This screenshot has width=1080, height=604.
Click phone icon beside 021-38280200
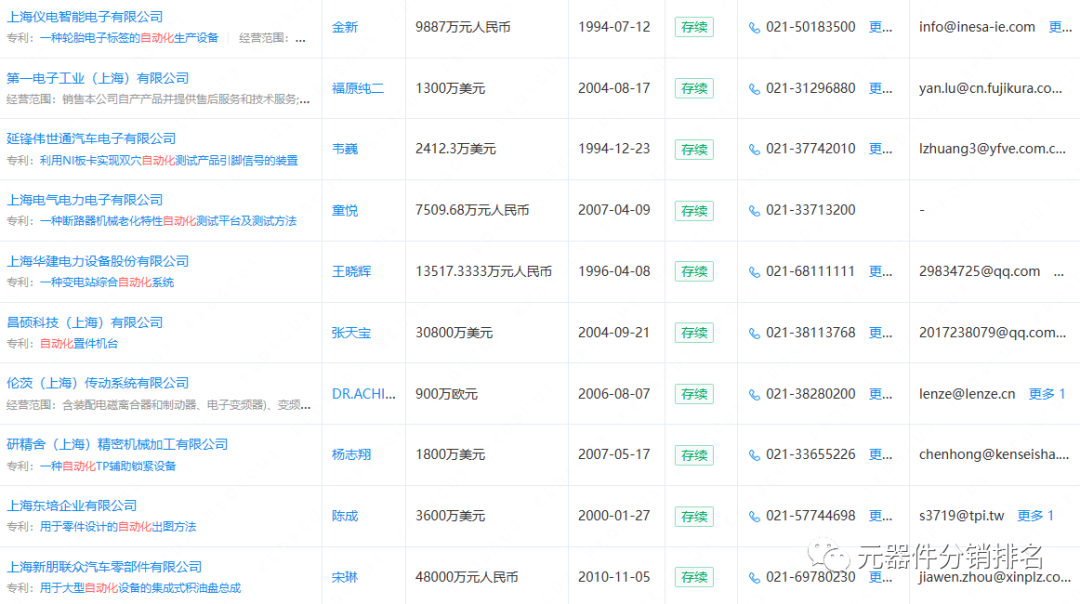pos(754,395)
